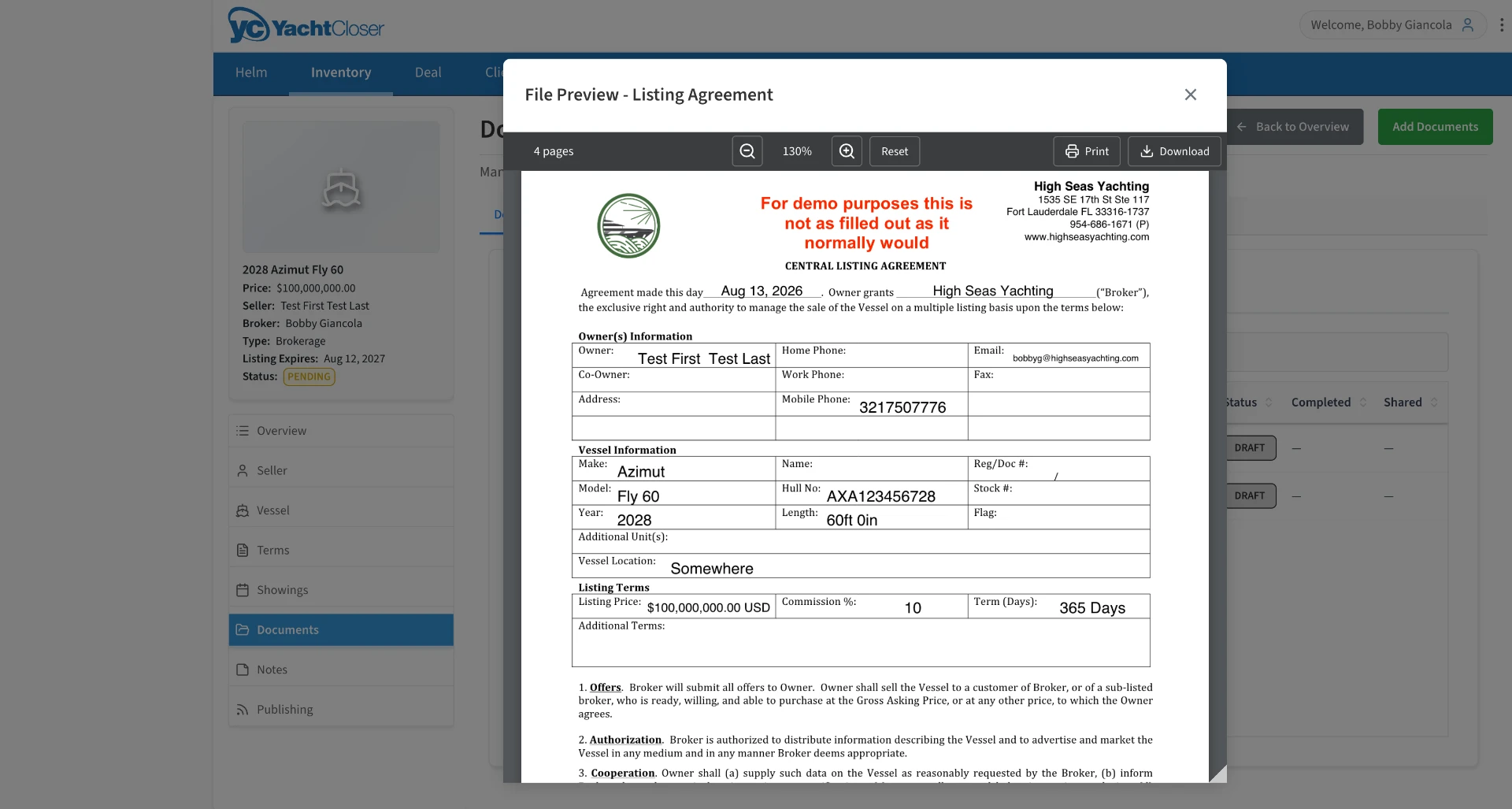
Task: Click the Cooperation clause heading
Action: tap(623, 774)
